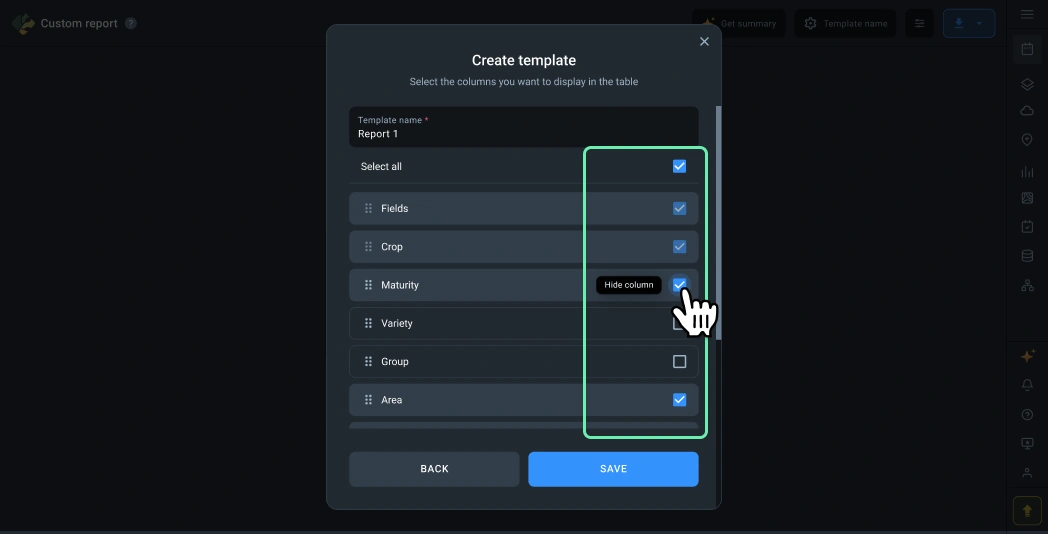Open the layers icon in right sidebar

1027,84
